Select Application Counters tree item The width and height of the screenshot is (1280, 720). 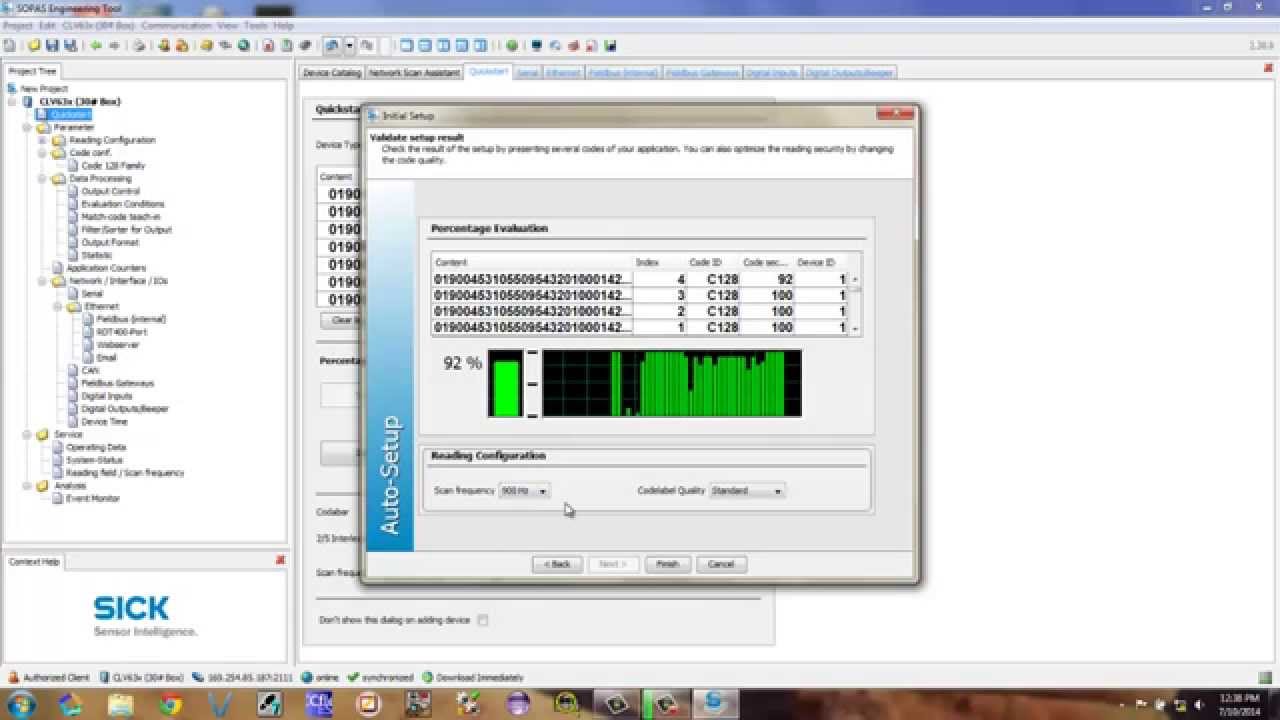click(x=106, y=268)
